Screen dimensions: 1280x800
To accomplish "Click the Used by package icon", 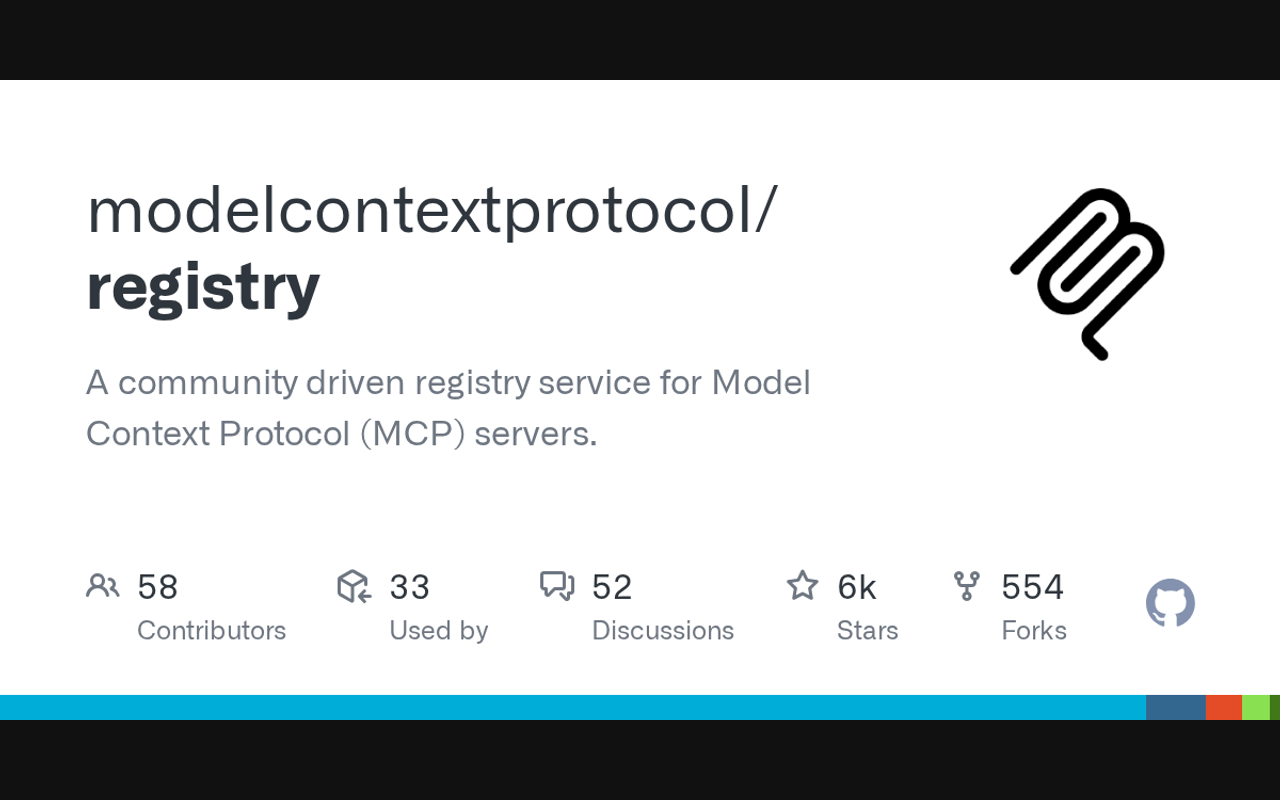I will 354,586.
